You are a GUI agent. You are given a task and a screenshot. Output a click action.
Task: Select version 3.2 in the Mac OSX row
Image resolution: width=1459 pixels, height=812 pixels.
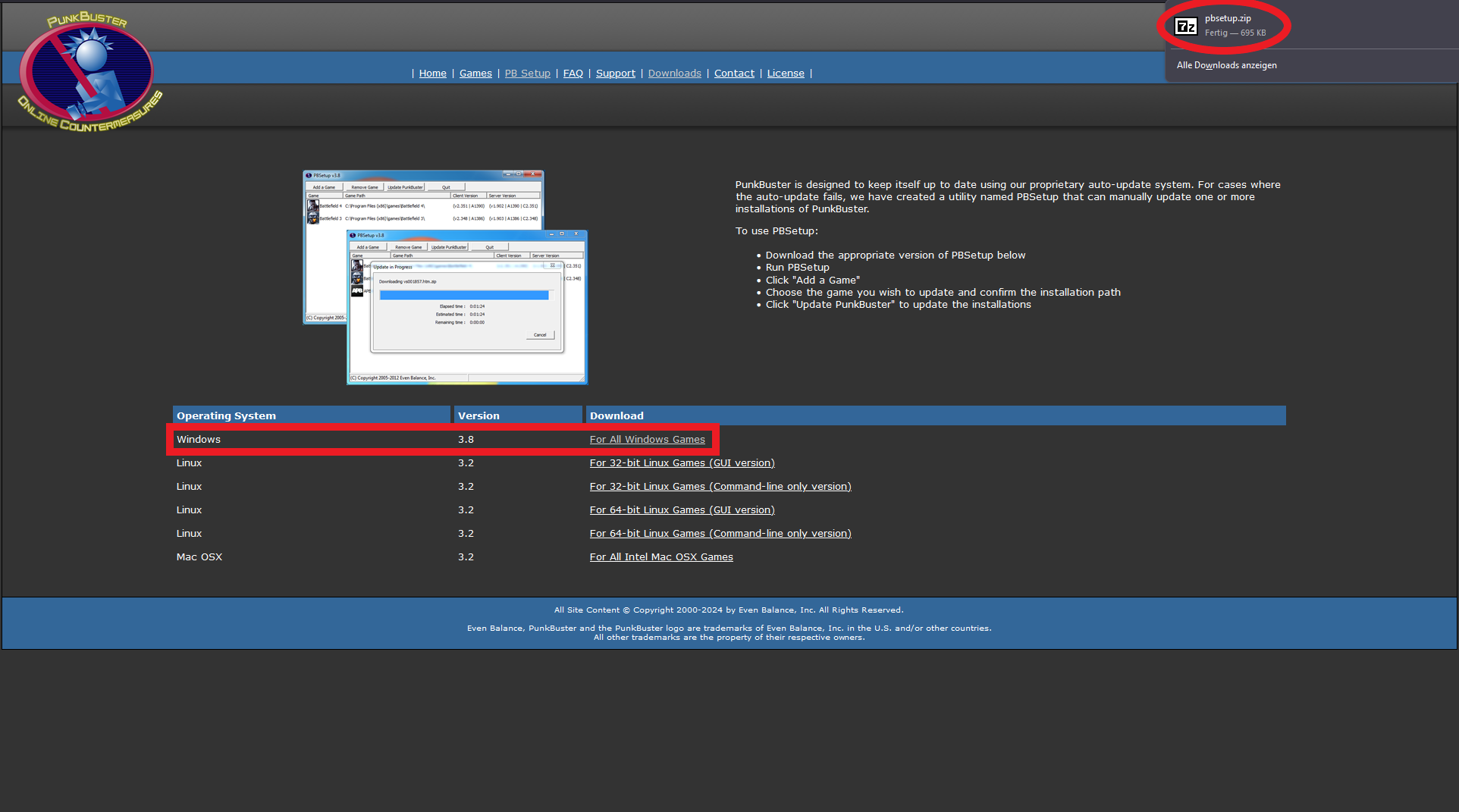tap(466, 557)
